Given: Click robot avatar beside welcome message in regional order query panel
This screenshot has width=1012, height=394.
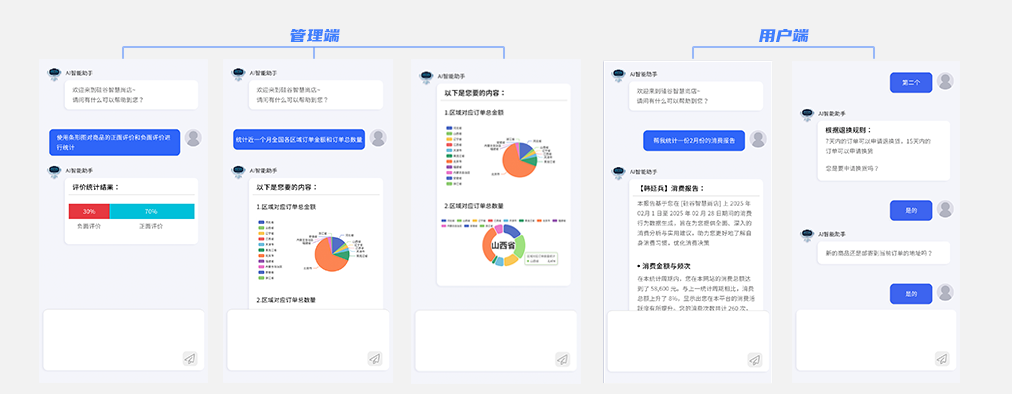Looking at the screenshot, I should point(238,74).
